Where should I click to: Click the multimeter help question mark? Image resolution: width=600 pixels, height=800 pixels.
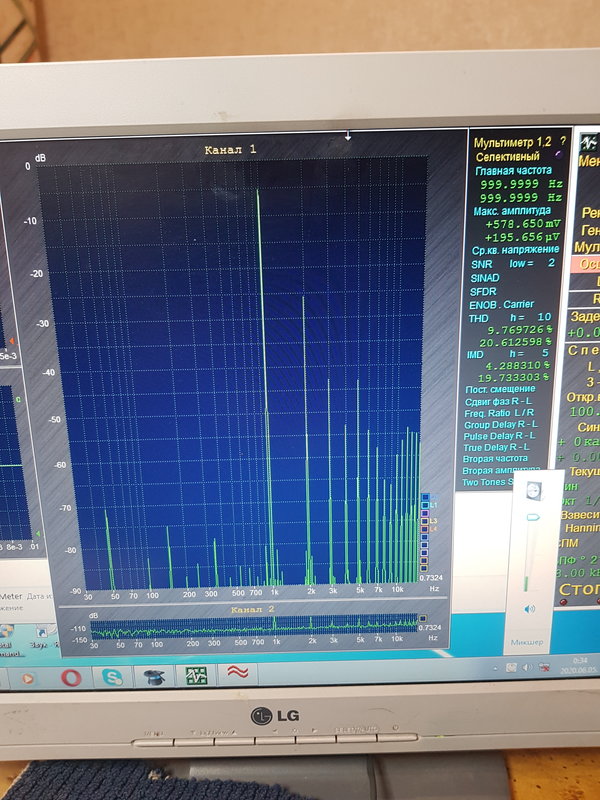(563, 141)
